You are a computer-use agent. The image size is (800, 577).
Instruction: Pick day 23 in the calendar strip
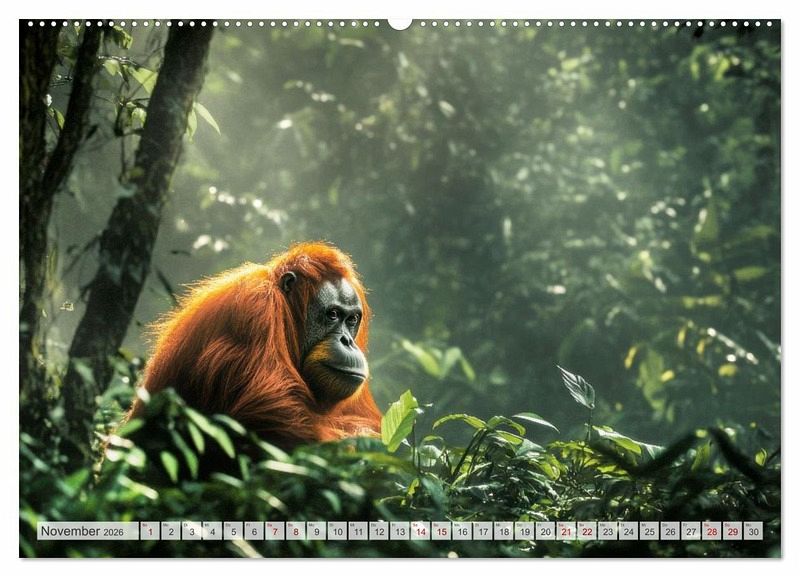tap(608, 531)
